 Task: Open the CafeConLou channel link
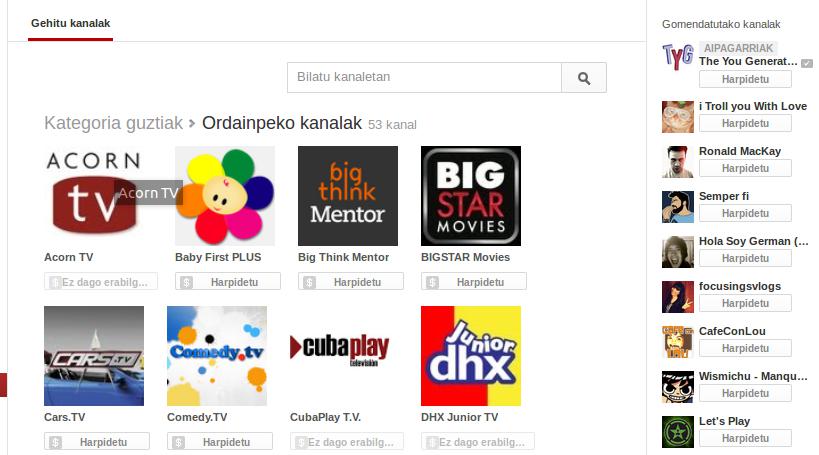[x=733, y=331]
